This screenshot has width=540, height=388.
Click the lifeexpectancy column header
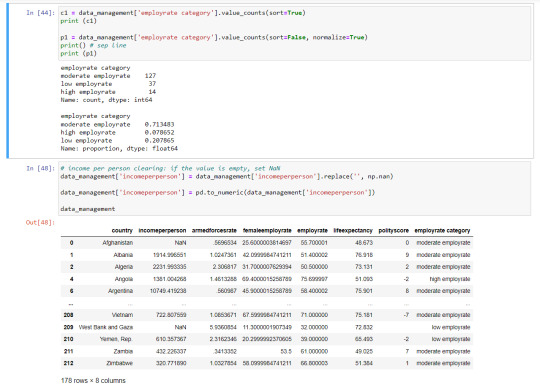tap(353, 230)
